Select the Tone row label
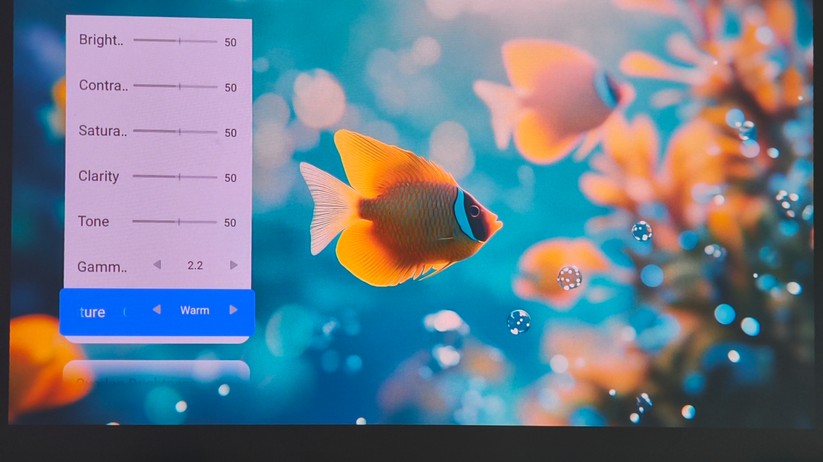Image resolution: width=823 pixels, height=462 pixels. (x=93, y=222)
